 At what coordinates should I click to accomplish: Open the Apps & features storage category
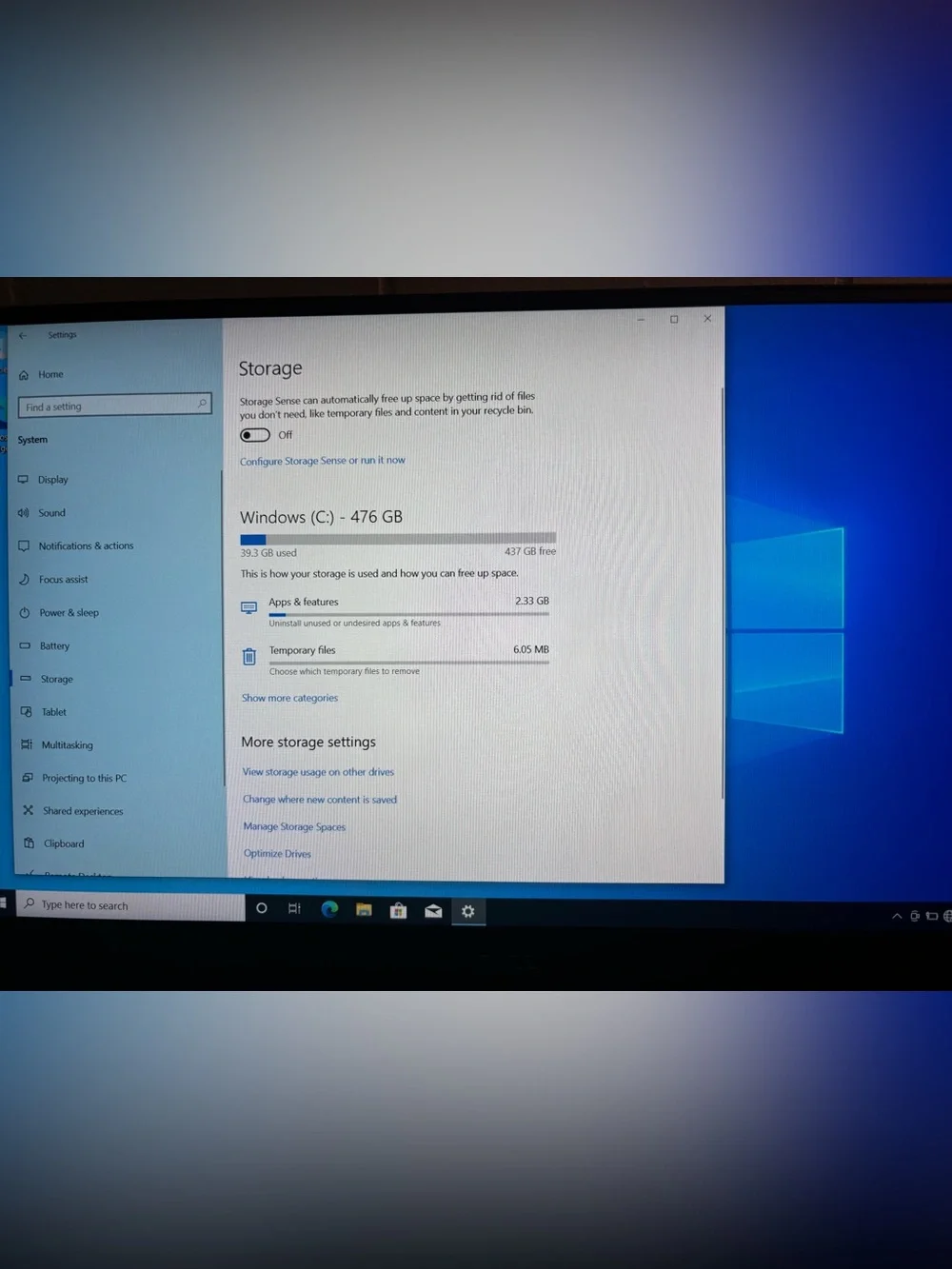click(x=395, y=611)
